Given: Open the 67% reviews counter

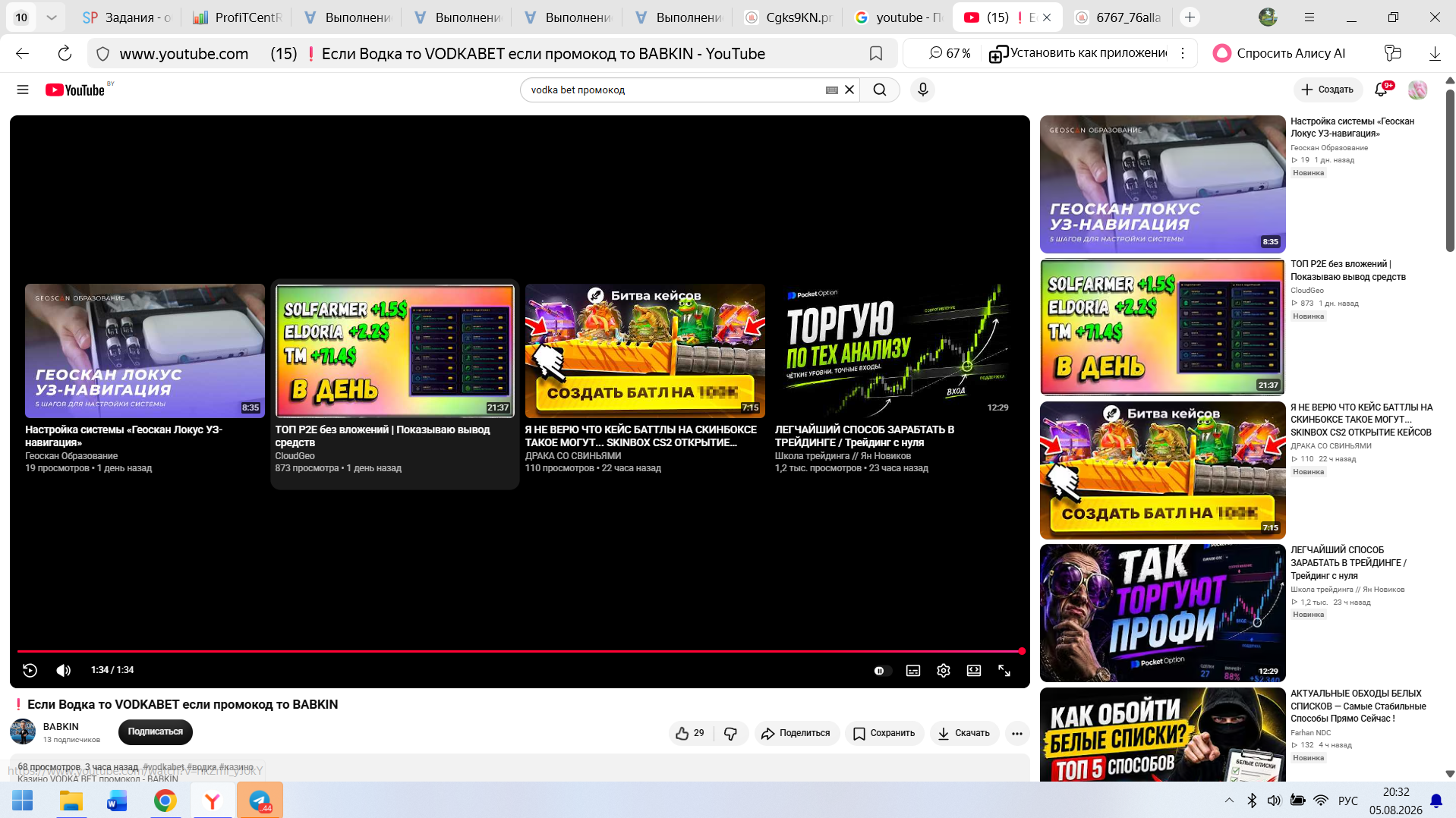Looking at the screenshot, I should pyautogui.click(x=950, y=53).
